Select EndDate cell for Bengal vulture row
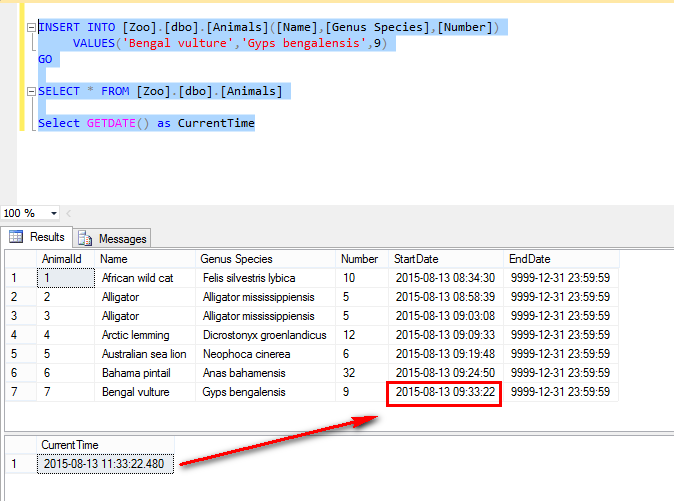 [561, 392]
